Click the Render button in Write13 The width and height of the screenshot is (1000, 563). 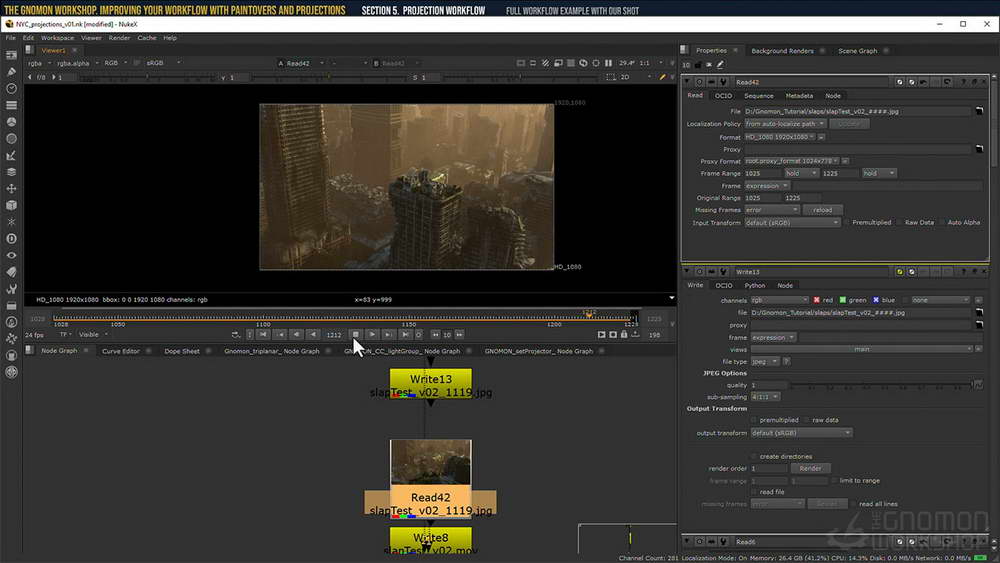click(811, 468)
